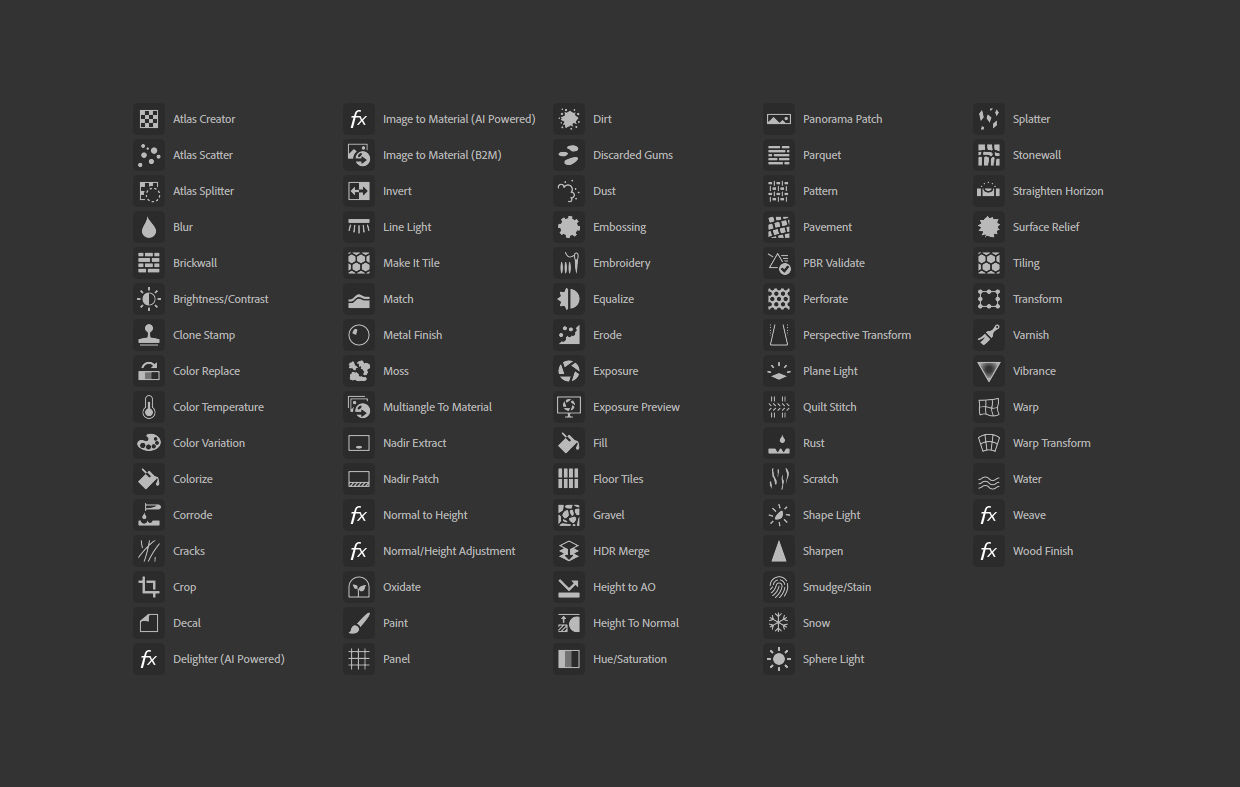1240x787 pixels.
Task: Open the HDR Merge icon
Action: (x=569, y=551)
